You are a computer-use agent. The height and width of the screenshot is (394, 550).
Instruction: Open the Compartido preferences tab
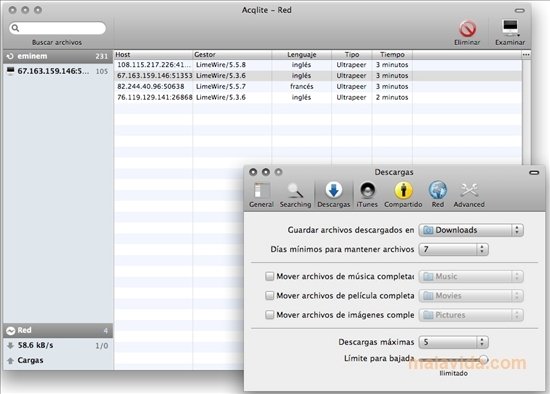click(403, 195)
